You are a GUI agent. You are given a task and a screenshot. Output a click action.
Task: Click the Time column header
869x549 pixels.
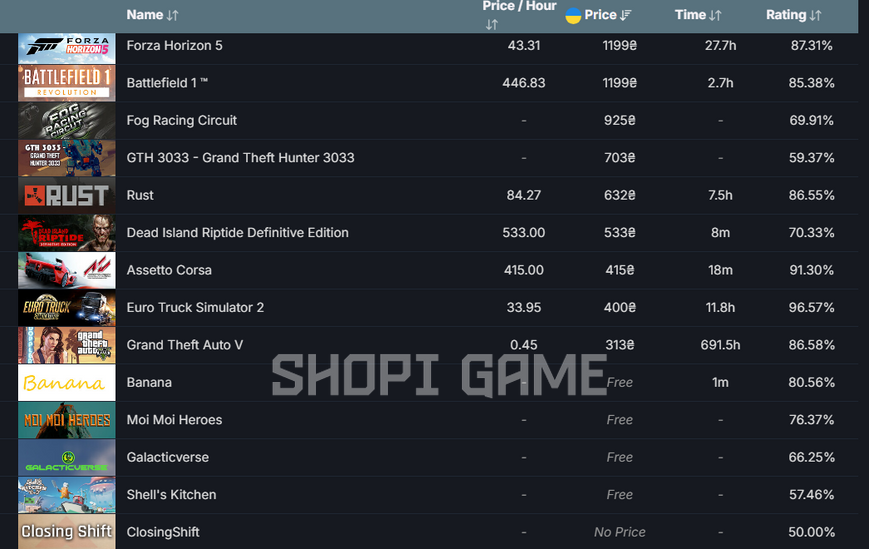point(690,15)
